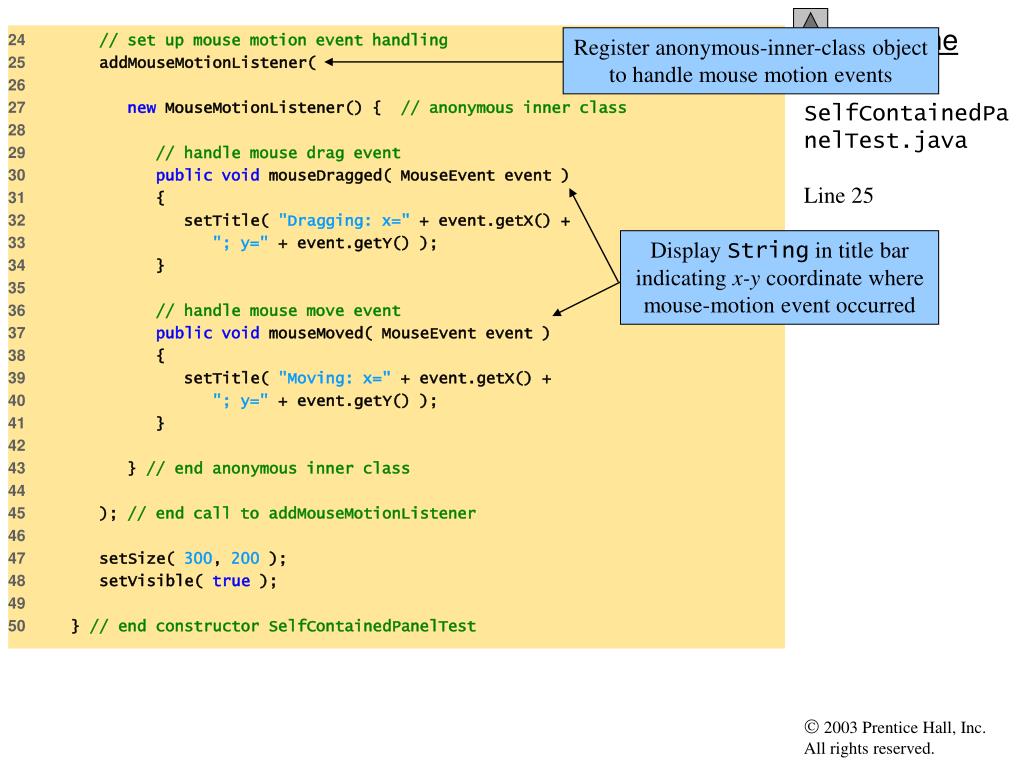
Task: Click the "Moving: x=" string literal
Action: click(x=334, y=379)
